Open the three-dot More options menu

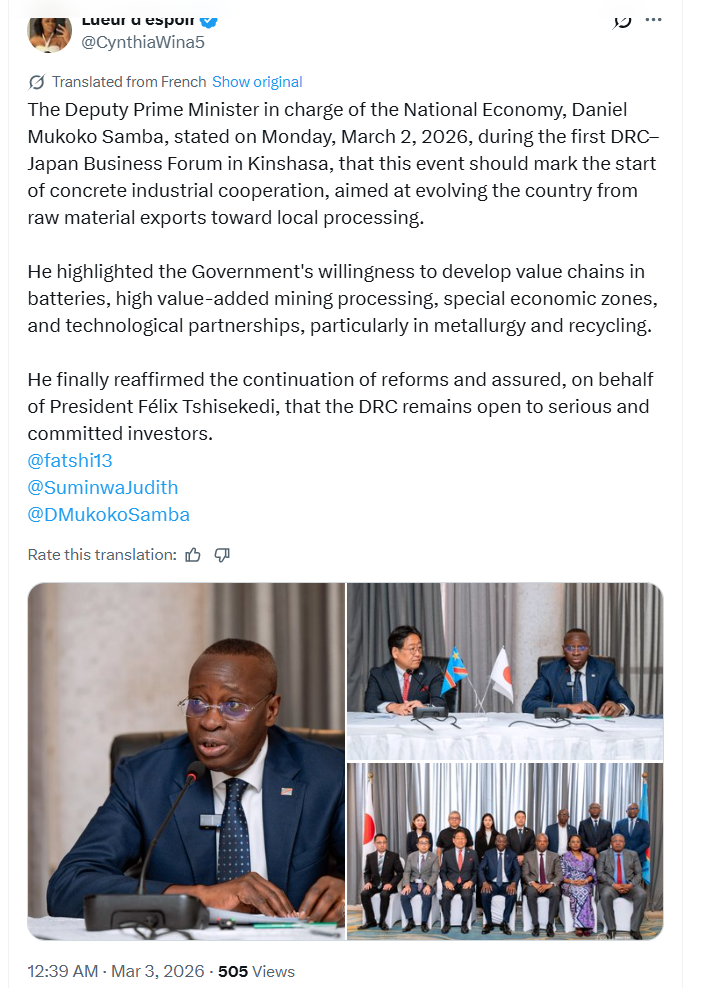click(x=653, y=20)
